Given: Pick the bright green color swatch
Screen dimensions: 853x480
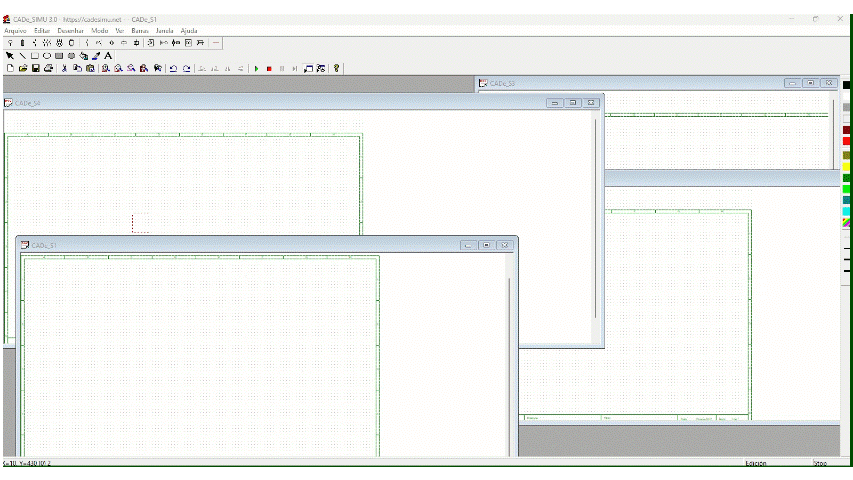Looking at the screenshot, I should pyautogui.click(x=846, y=189).
